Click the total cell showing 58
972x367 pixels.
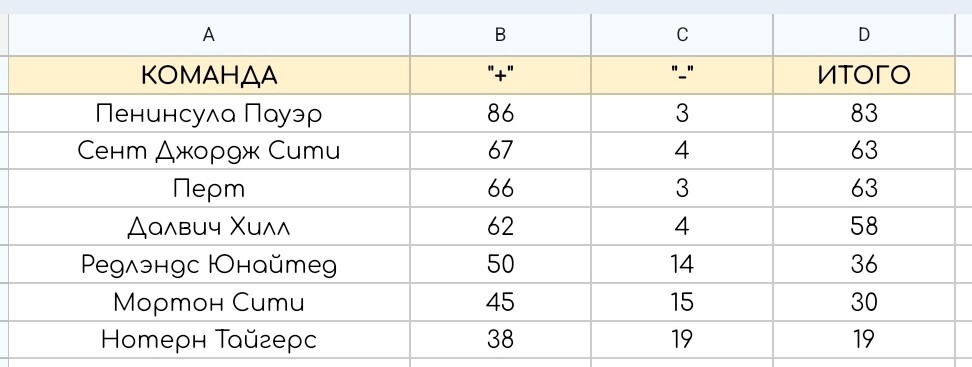[864, 226]
